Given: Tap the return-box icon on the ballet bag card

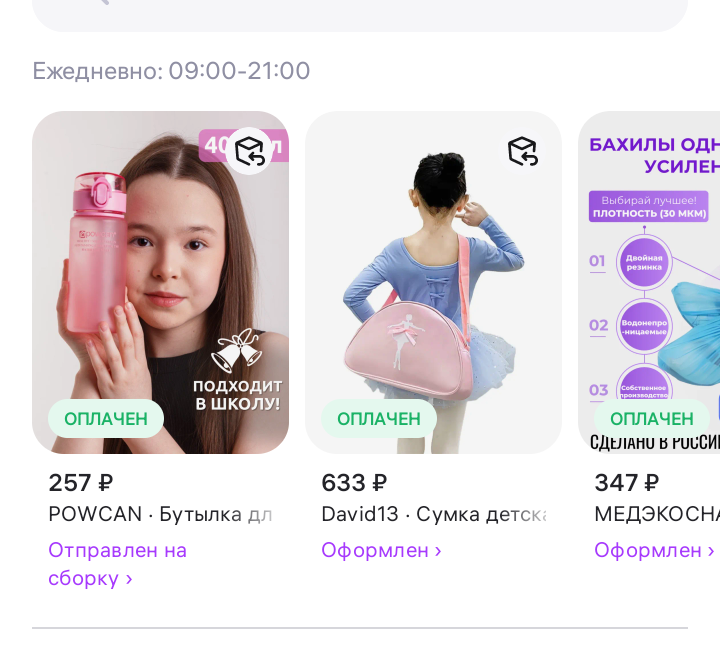Looking at the screenshot, I should pyautogui.click(x=522, y=151).
